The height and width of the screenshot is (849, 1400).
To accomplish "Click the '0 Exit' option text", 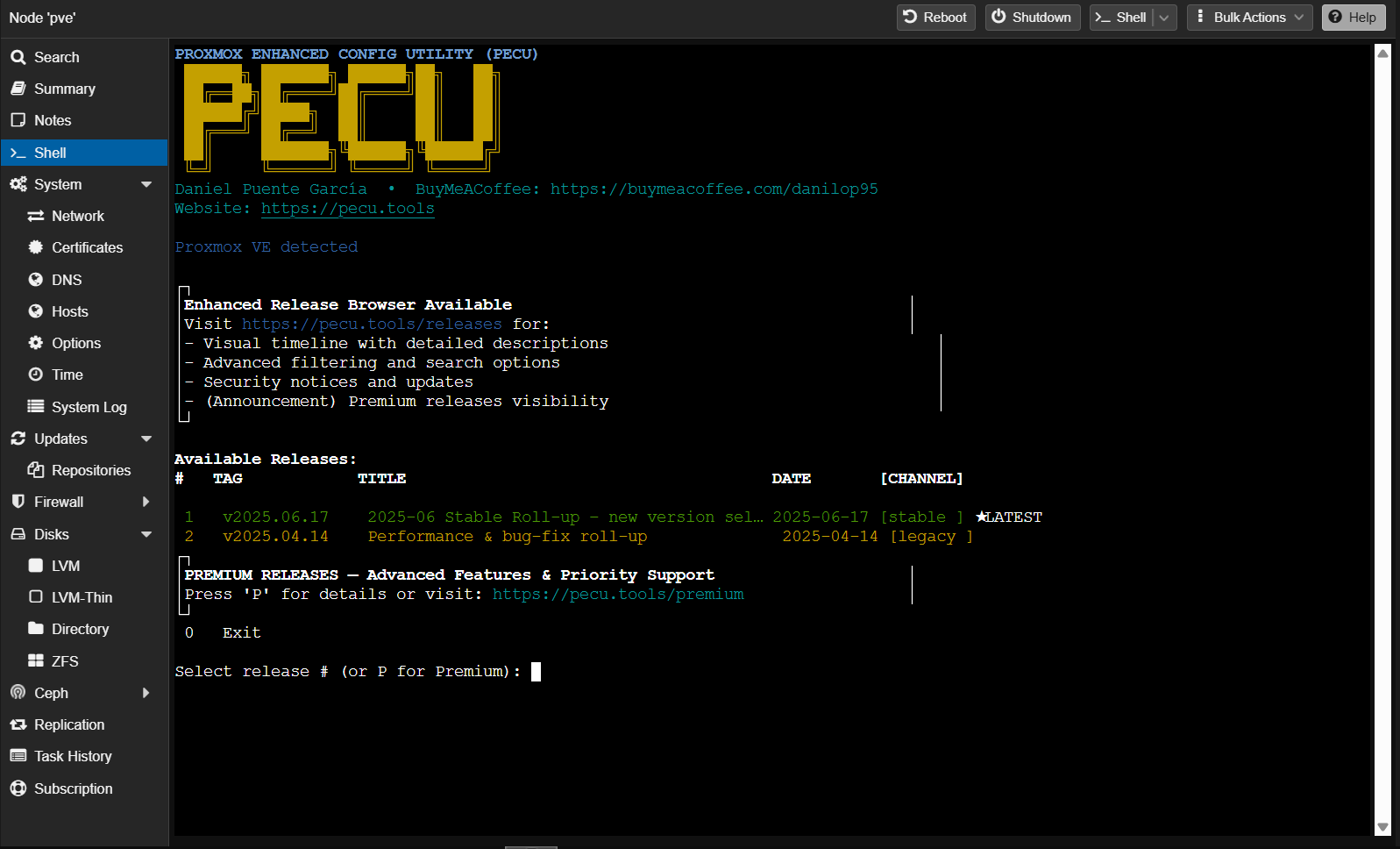I will click(223, 633).
